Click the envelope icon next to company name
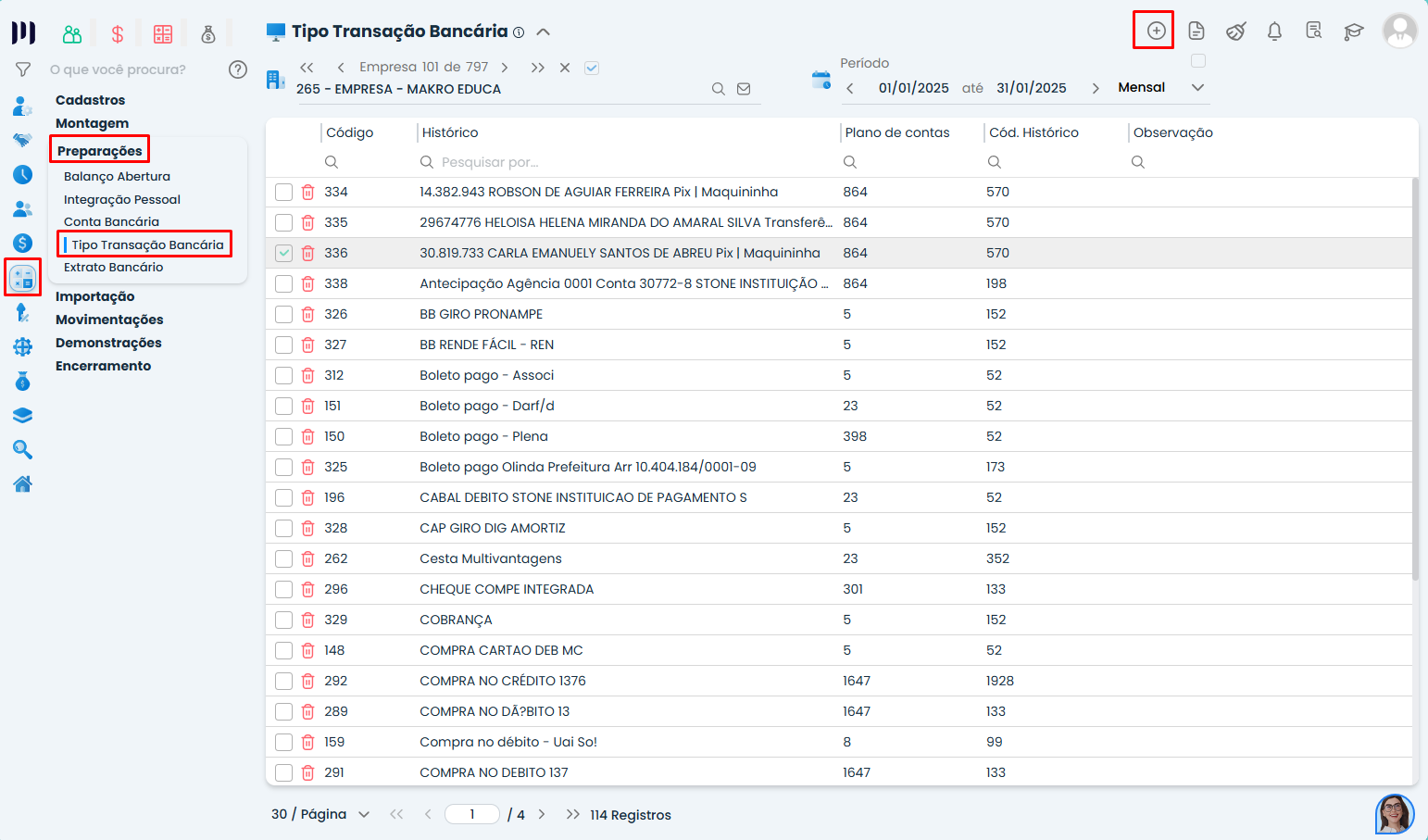The width and height of the screenshot is (1428, 840). 744,89
